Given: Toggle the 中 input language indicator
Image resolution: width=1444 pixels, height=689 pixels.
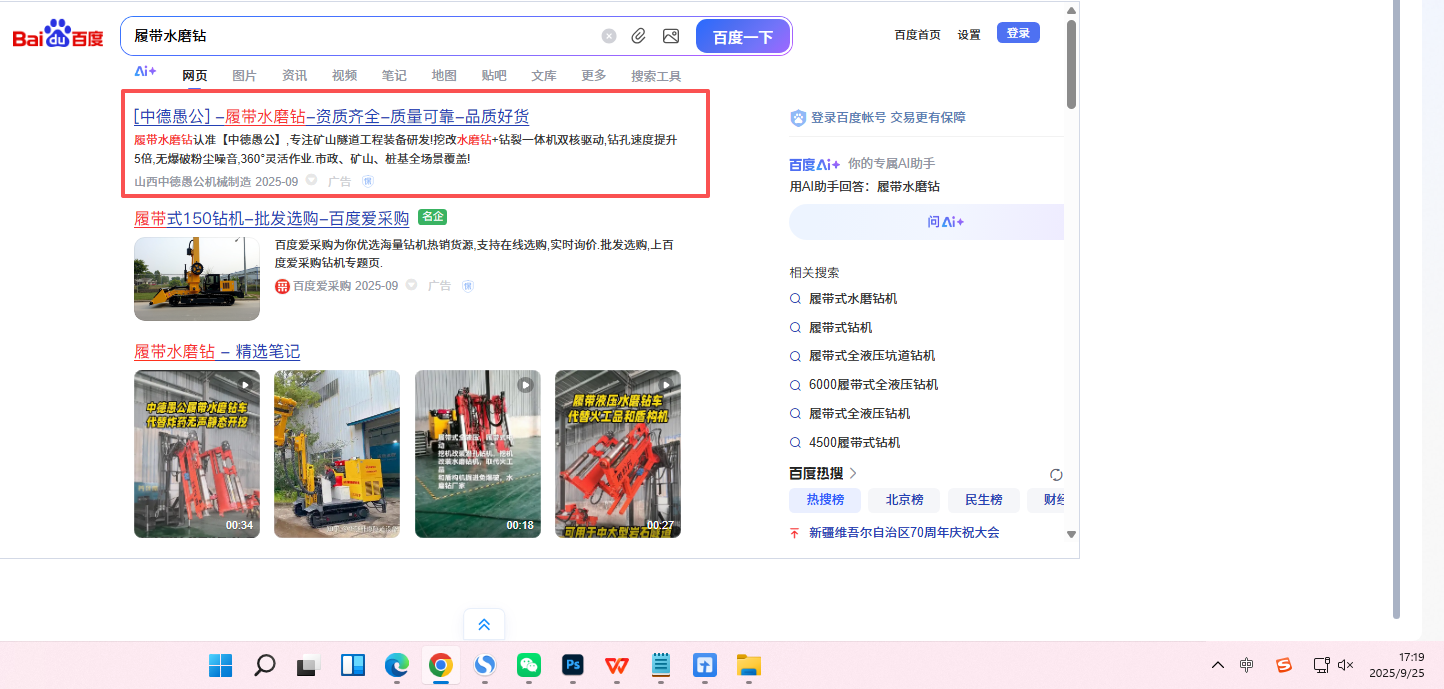Looking at the screenshot, I should [1247, 665].
